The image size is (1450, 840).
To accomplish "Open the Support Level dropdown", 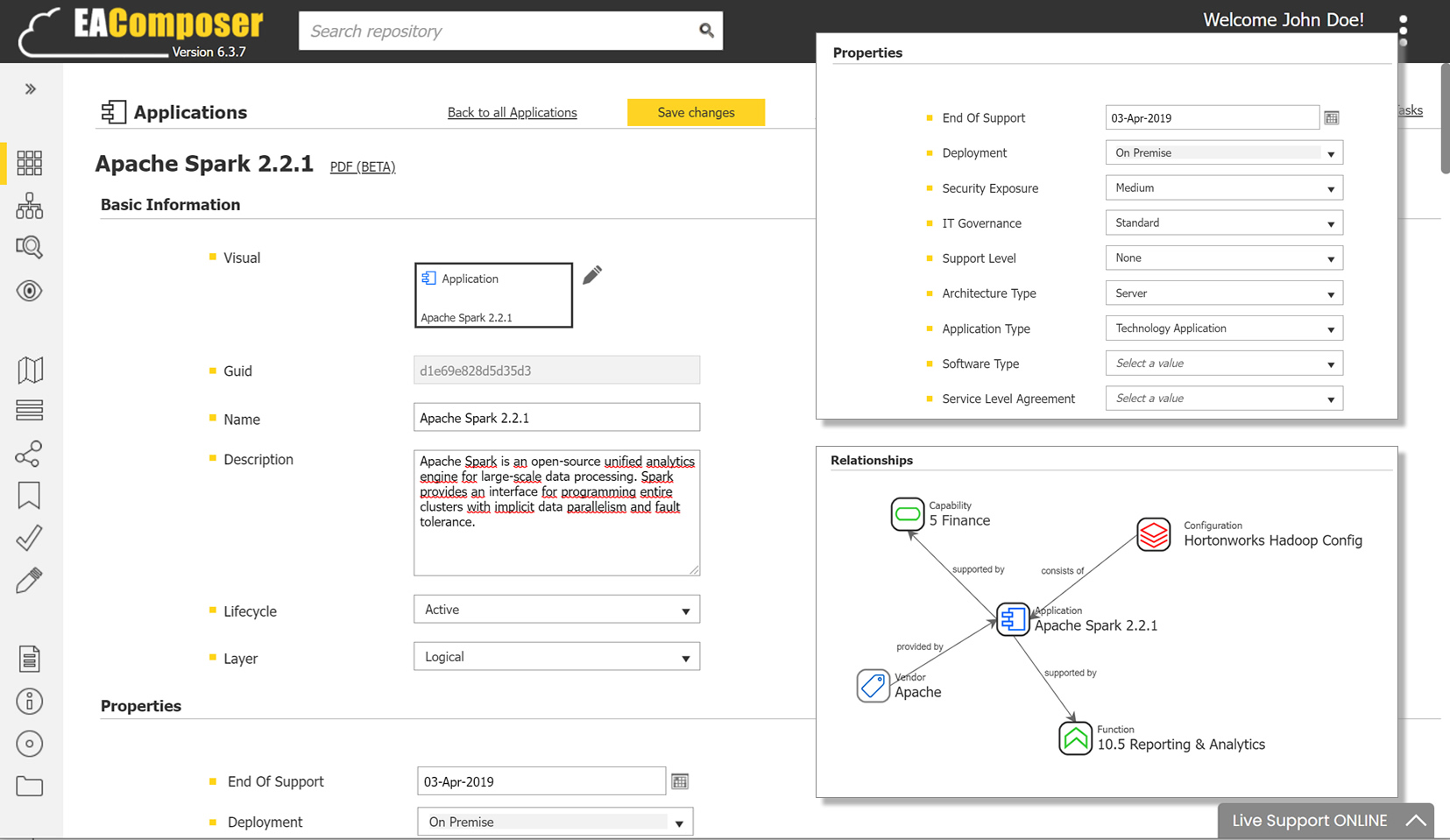I will click(x=1224, y=258).
